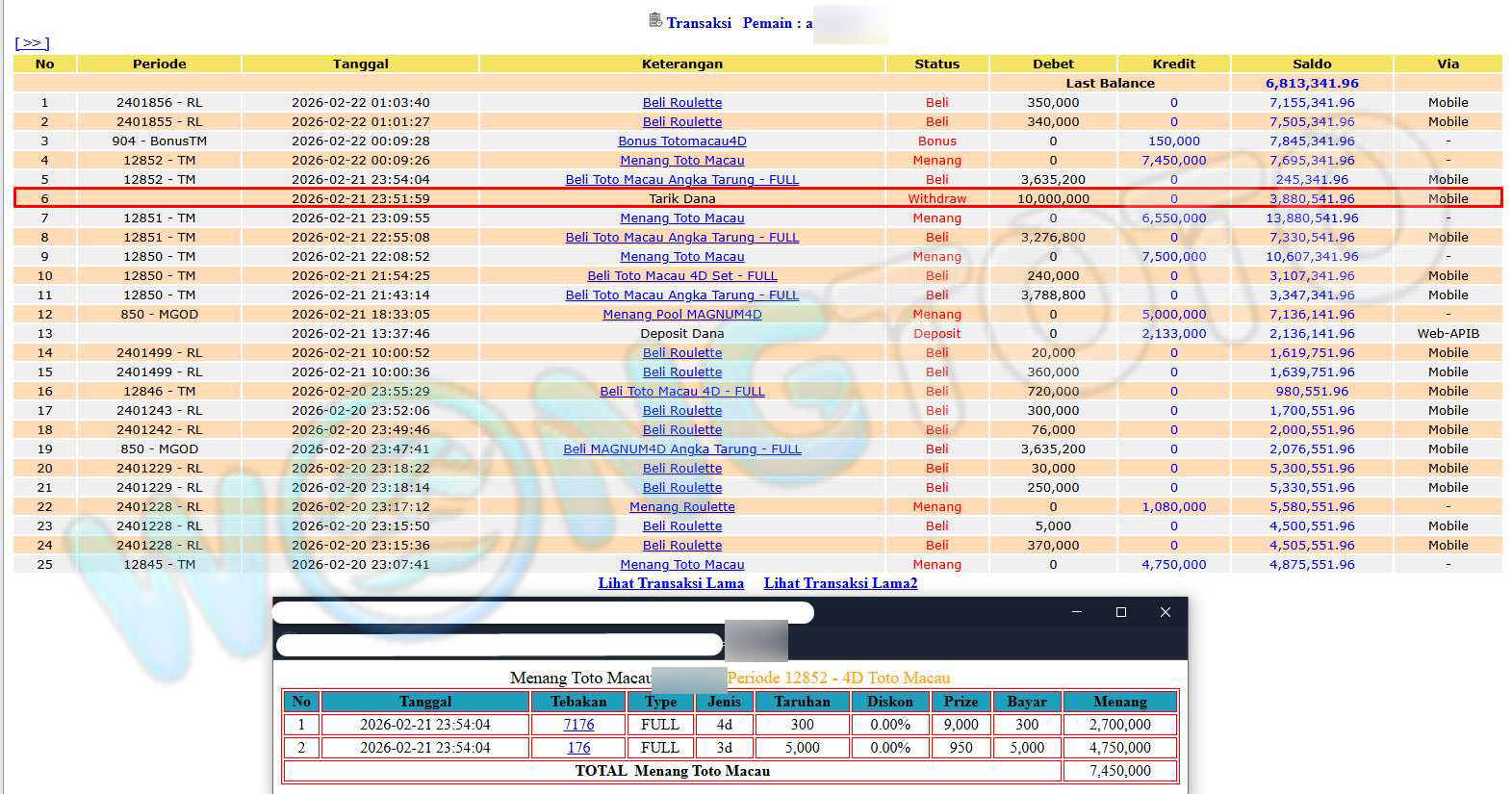Click Beli Toto Macau 4D - FULL link
The width and height of the screenshot is (1512, 794).
tap(681, 392)
